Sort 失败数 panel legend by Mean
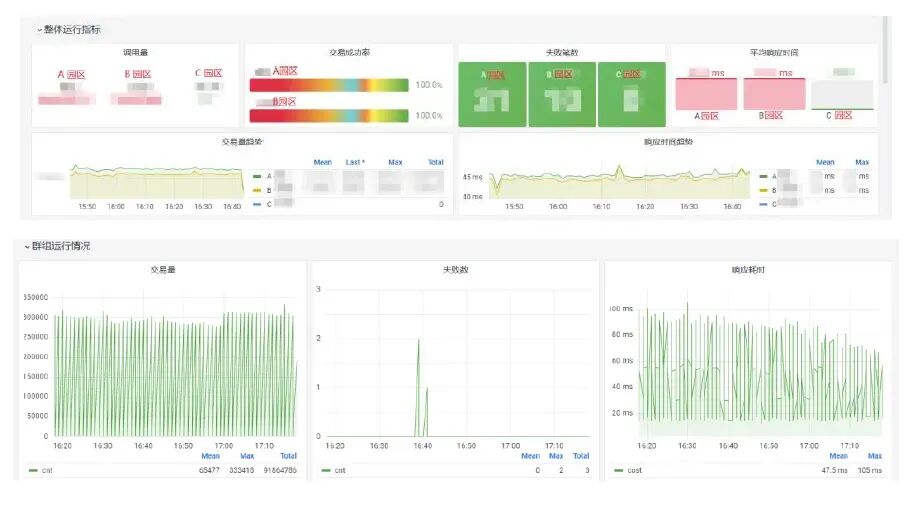 (x=530, y=456)
